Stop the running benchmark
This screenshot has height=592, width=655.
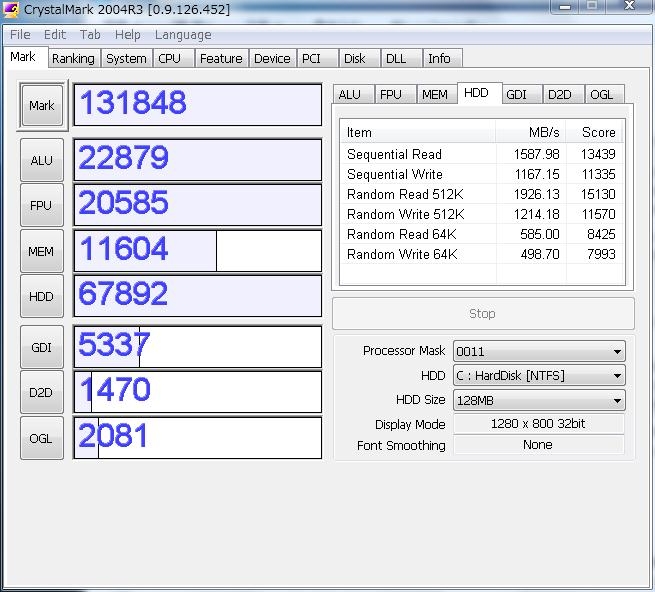[x=482, y=313]
